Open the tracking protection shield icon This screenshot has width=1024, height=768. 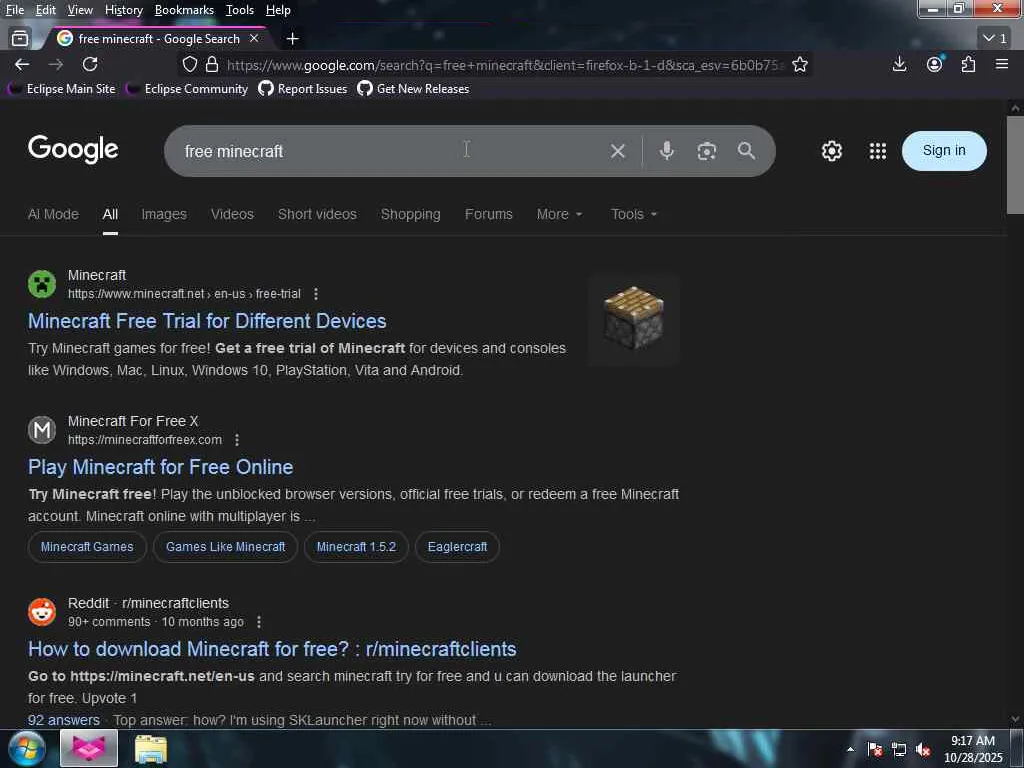coord(189,64)
